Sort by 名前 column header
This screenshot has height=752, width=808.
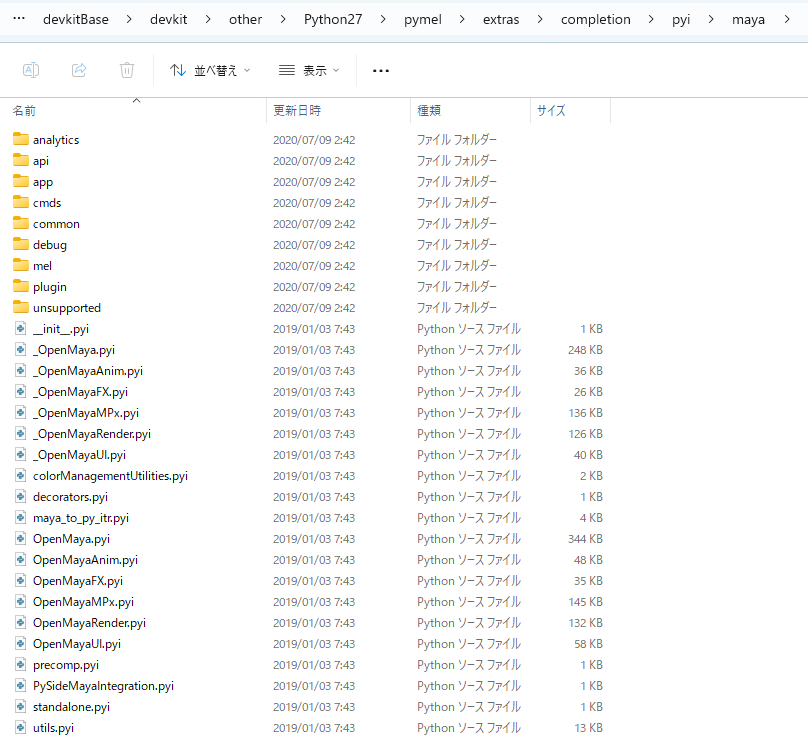(x=24, y=111)
